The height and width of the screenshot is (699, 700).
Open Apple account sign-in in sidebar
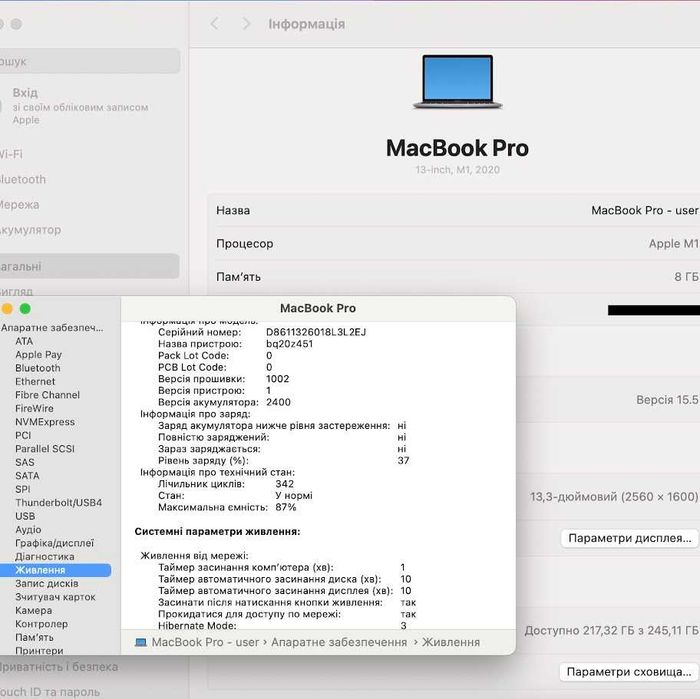tap(80, 106)
